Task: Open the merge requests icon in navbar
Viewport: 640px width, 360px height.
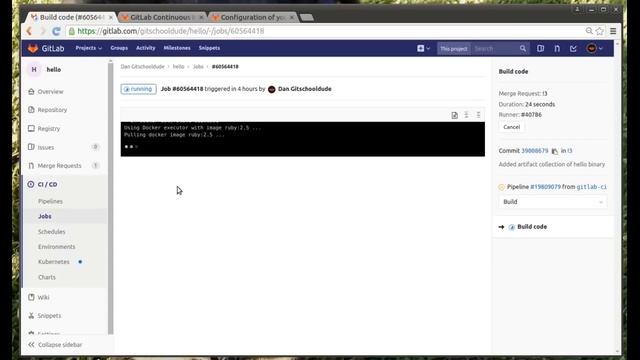Action: (x=557, y=49)
